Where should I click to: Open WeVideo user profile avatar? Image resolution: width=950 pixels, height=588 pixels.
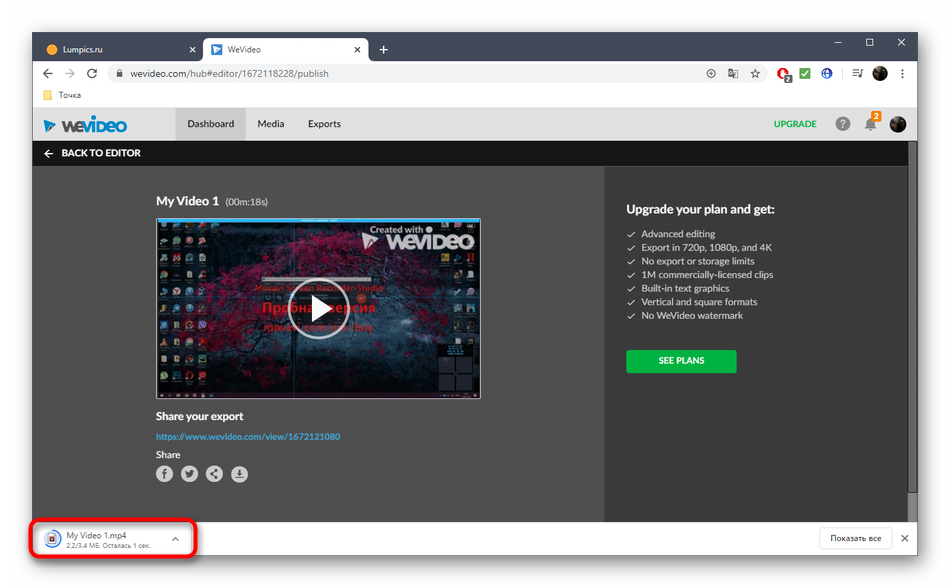pyautogui.click(x=897, y=124)
